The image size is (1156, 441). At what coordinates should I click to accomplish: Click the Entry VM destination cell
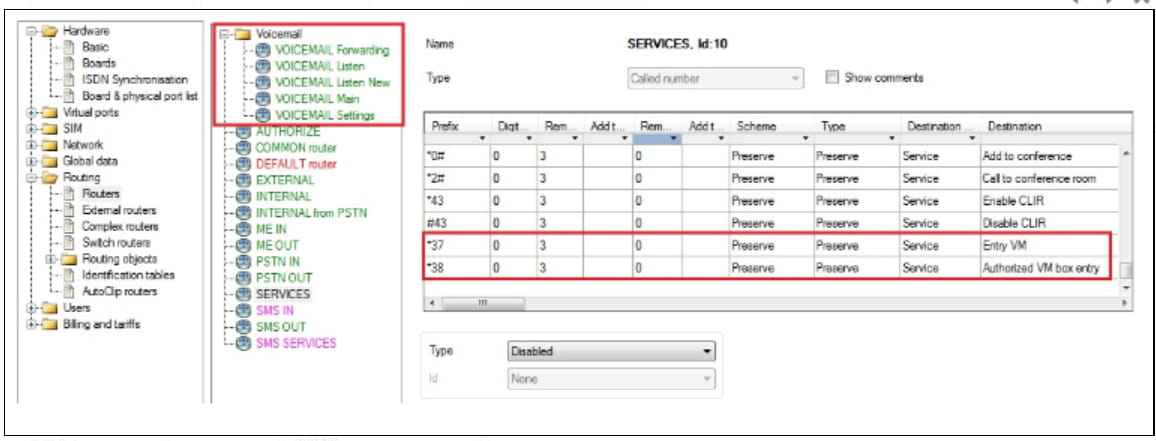coord(1048,246)
